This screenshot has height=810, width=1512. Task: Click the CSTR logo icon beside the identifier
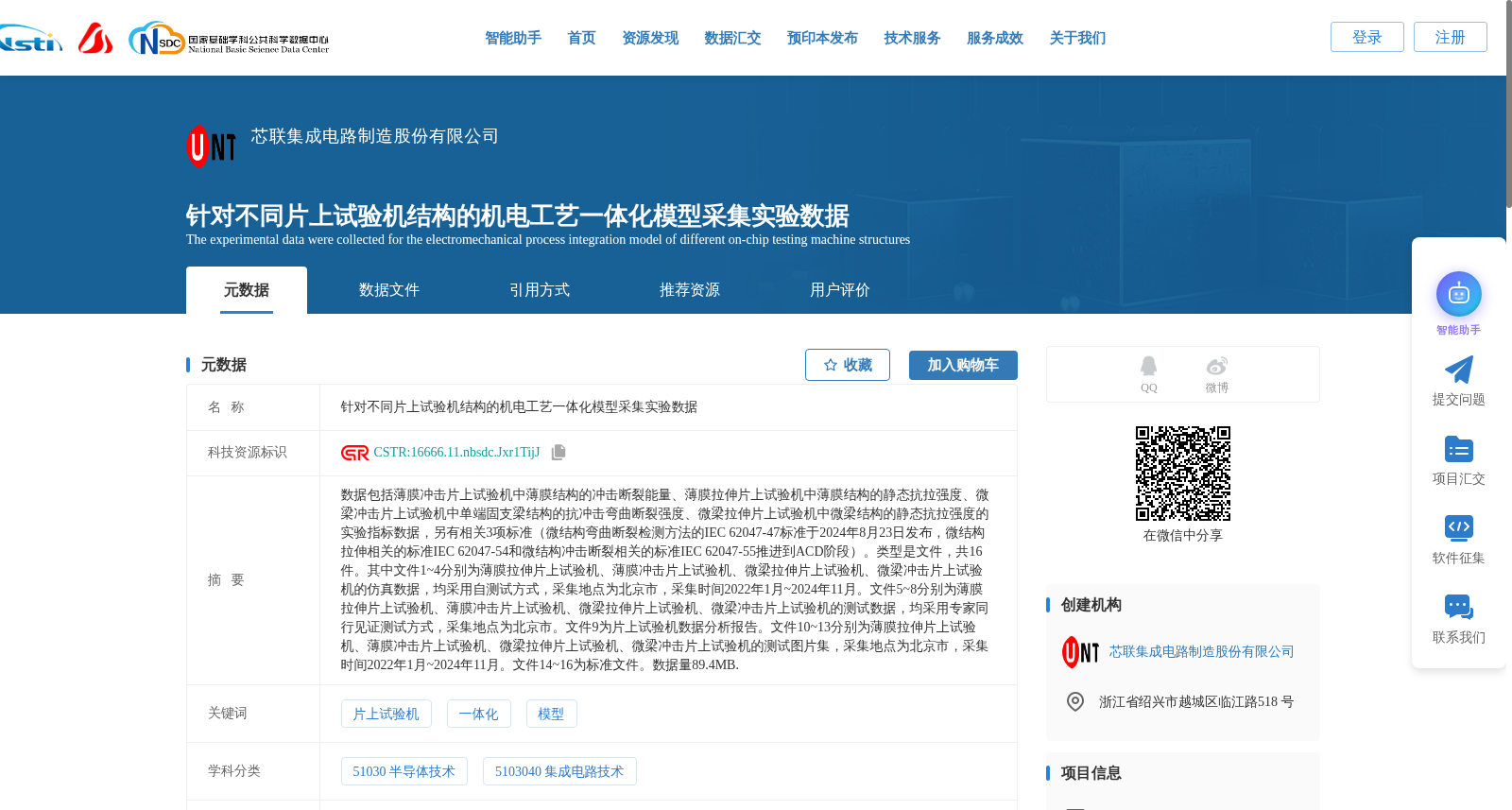pos(355,453)
